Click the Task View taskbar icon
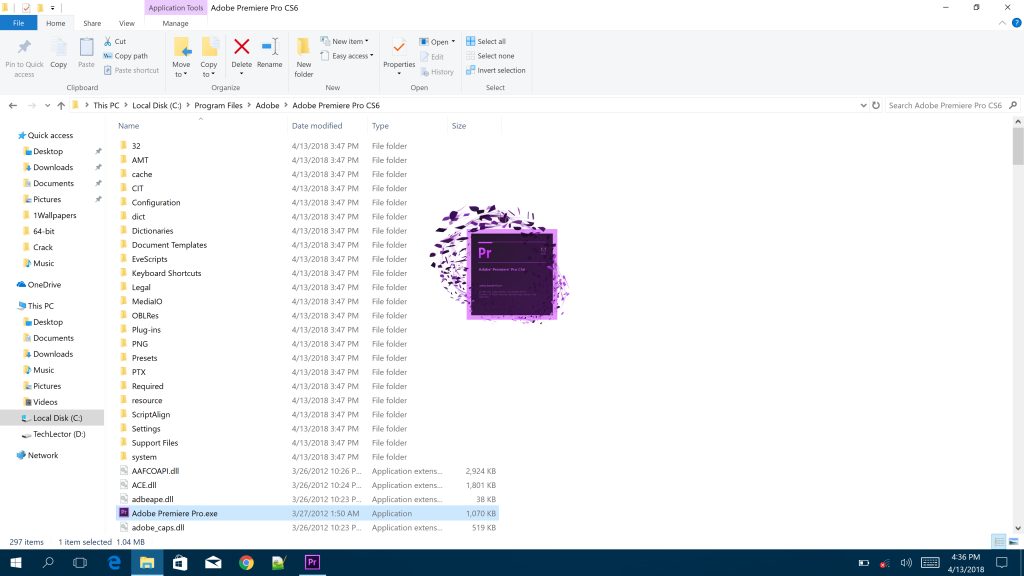 click(x=80, y=562)
